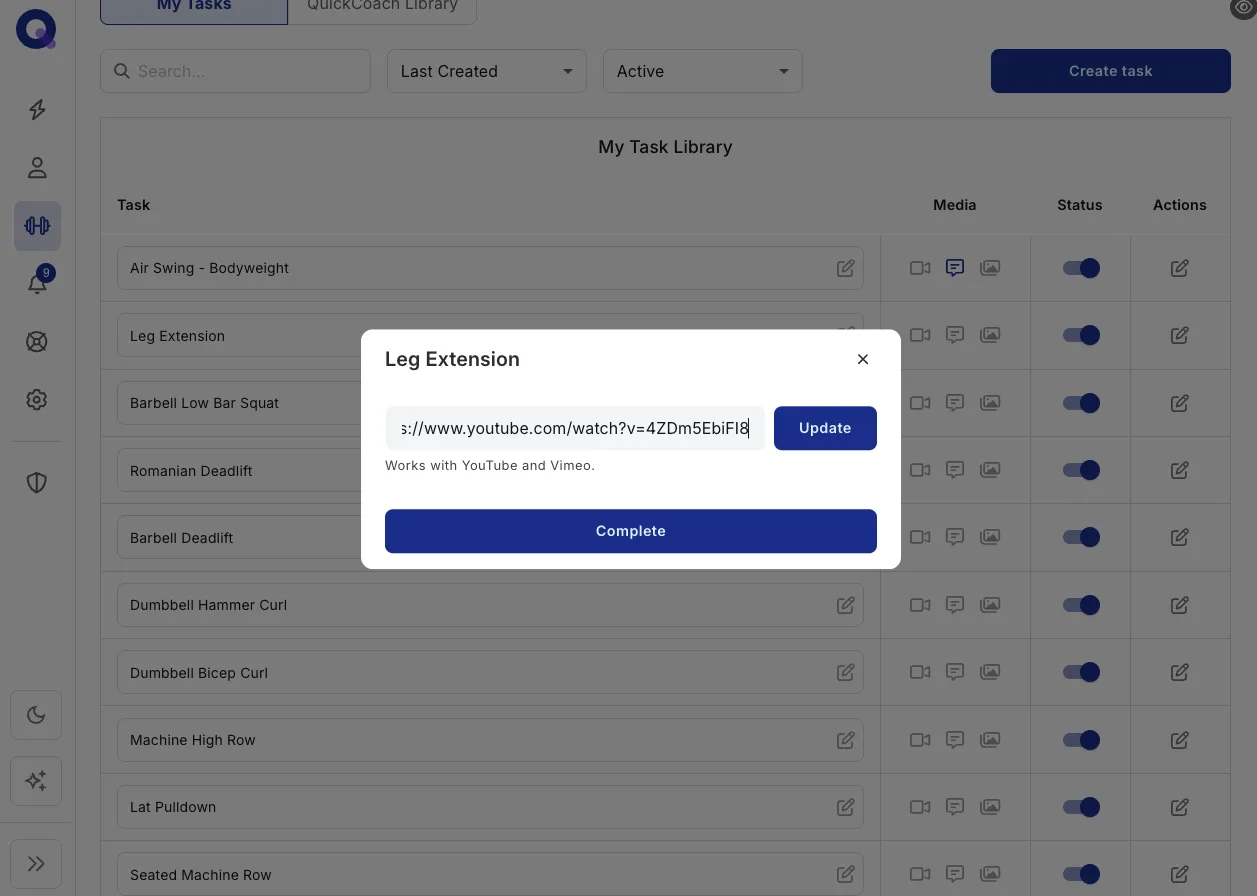Open video media for Leg Extension row
This screenshot has height=896, width=1257.
(x=920, y=335)
